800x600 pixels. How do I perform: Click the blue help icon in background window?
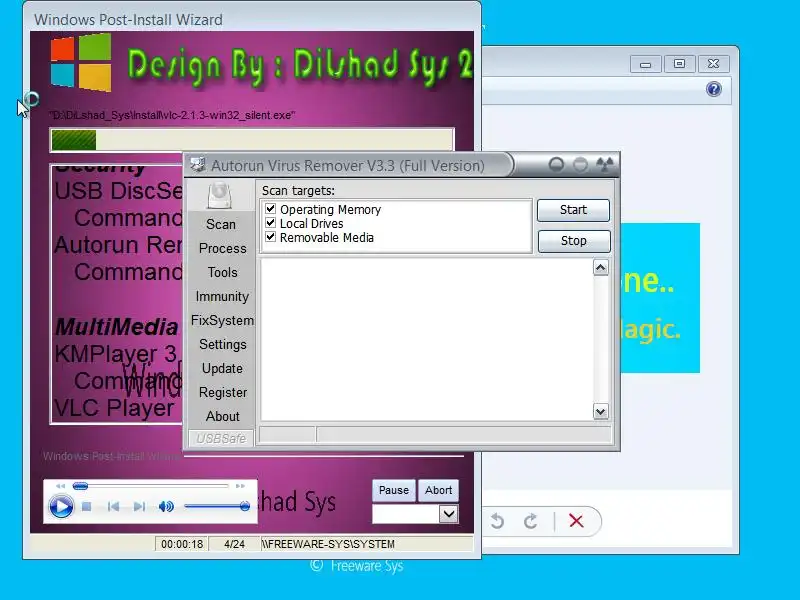point(714,89)
